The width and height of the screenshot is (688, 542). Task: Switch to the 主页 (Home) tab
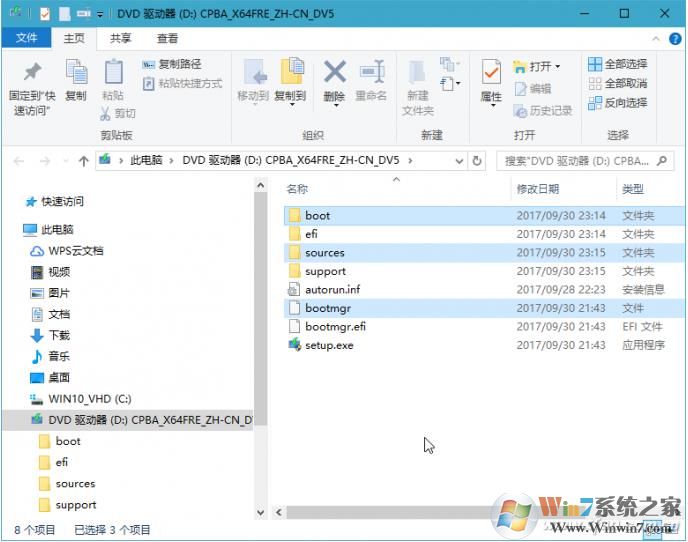74,39
